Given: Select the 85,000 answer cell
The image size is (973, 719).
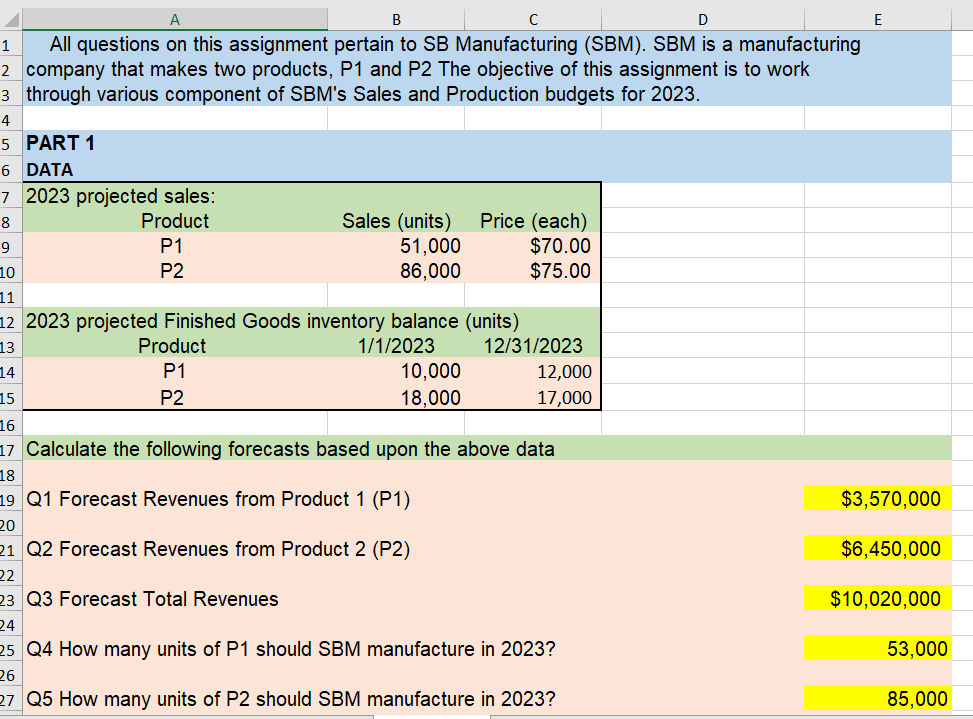Looking at the screenshot, I should pos(877,699).
